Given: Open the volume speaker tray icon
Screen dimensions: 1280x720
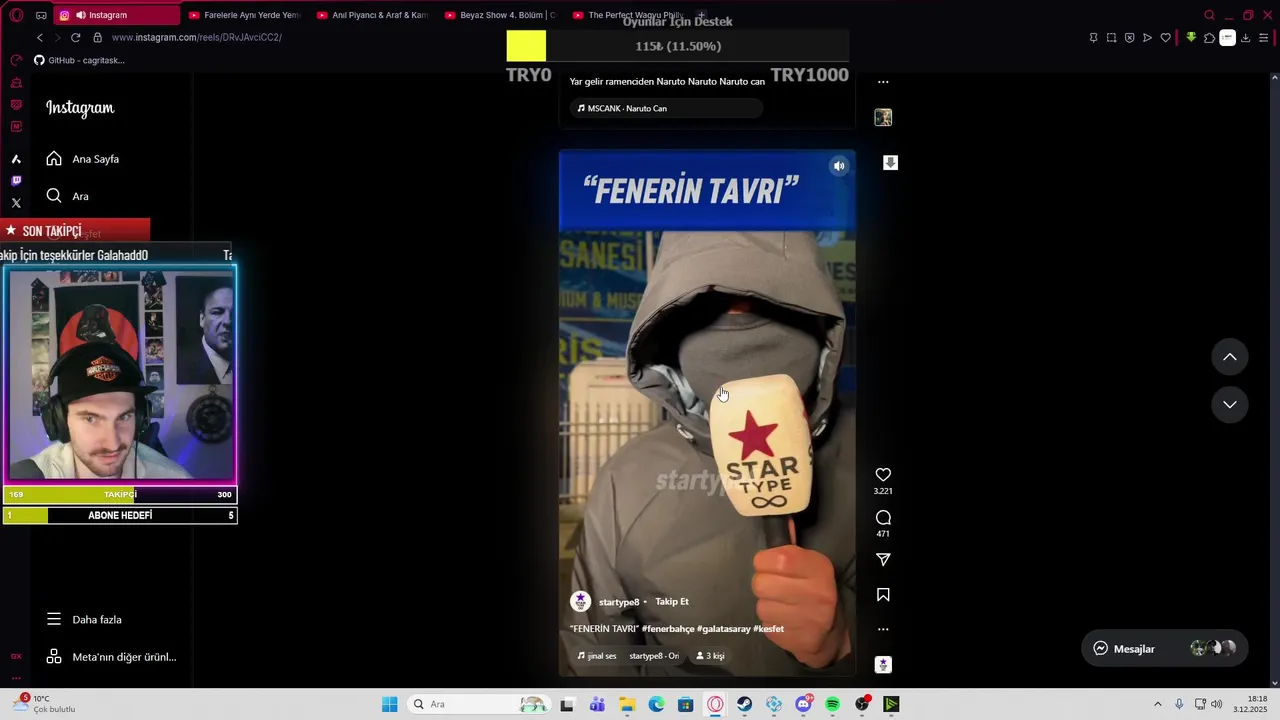Looking at the screenshot, I should [1217, 704].
